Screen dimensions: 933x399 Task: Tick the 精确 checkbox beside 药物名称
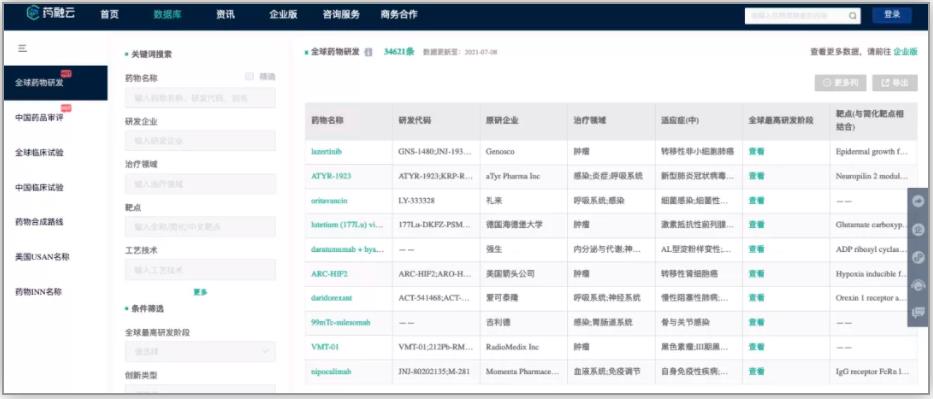point(249,77)
